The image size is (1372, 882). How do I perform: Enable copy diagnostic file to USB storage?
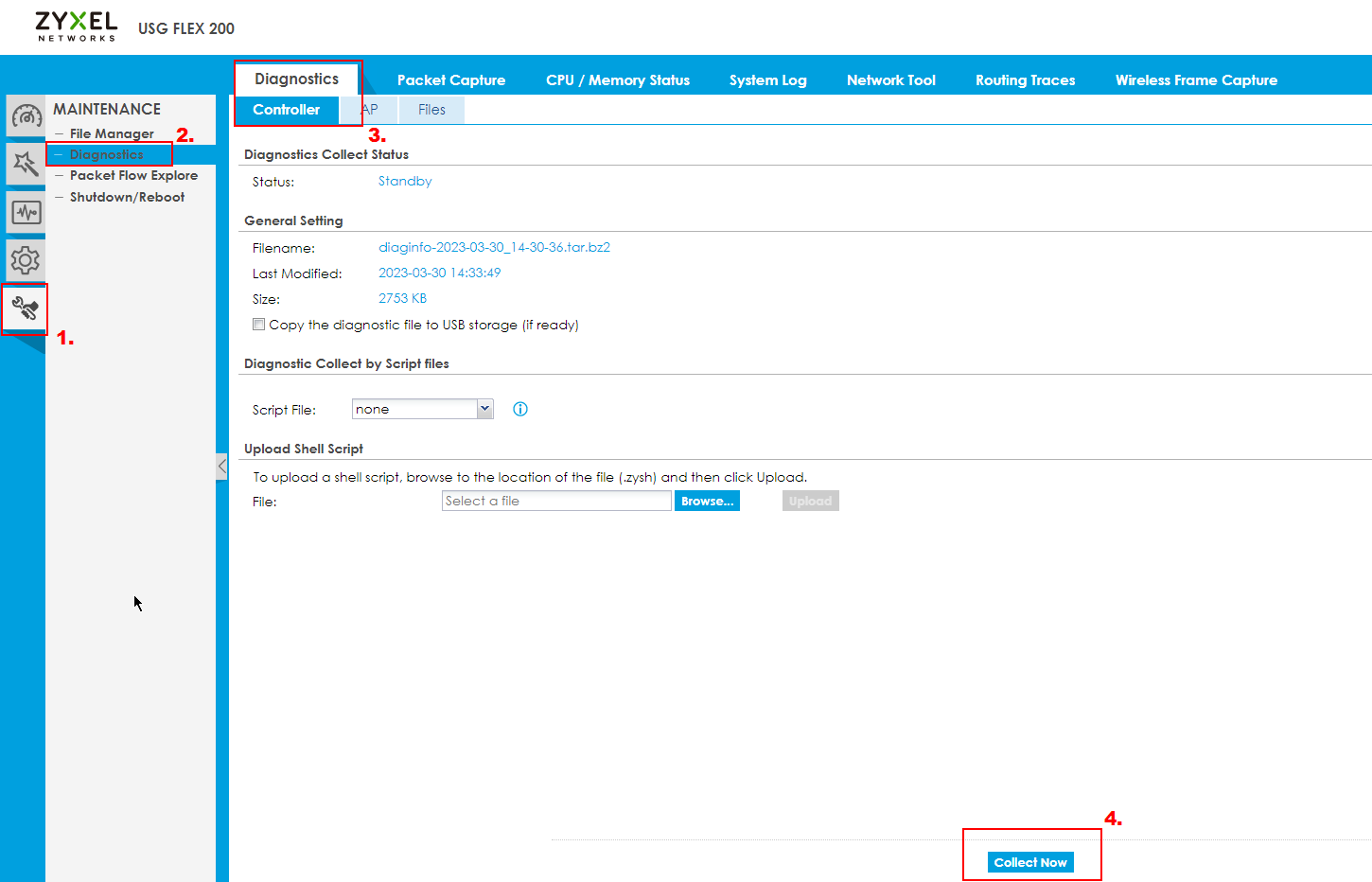[258, 325]
